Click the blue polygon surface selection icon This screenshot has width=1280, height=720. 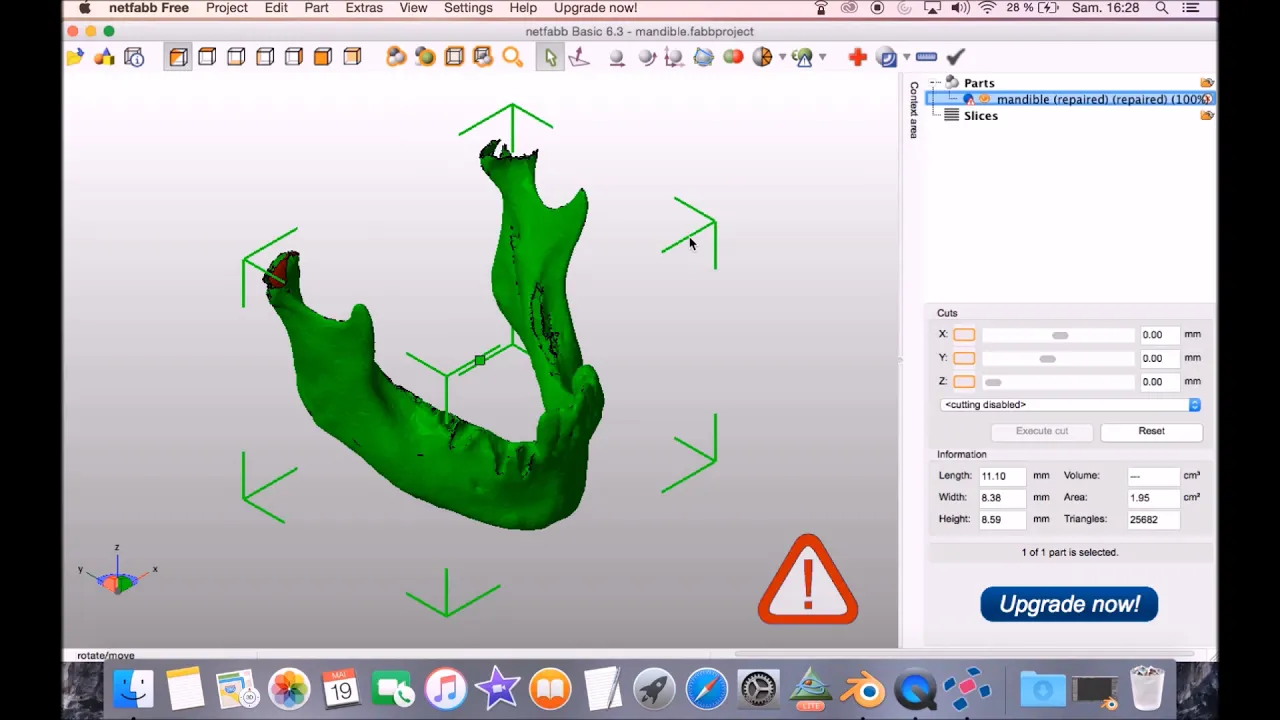(703, 57)
